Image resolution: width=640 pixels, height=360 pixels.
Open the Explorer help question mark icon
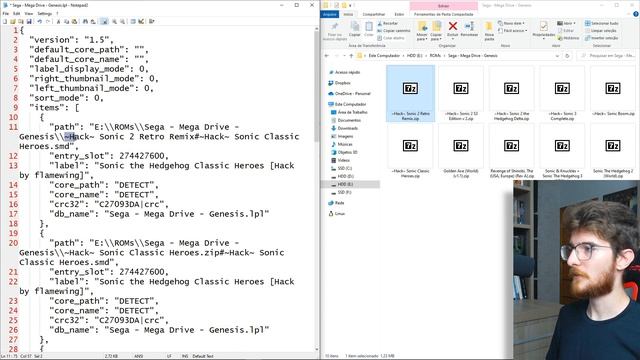click(x=636, y=14)
